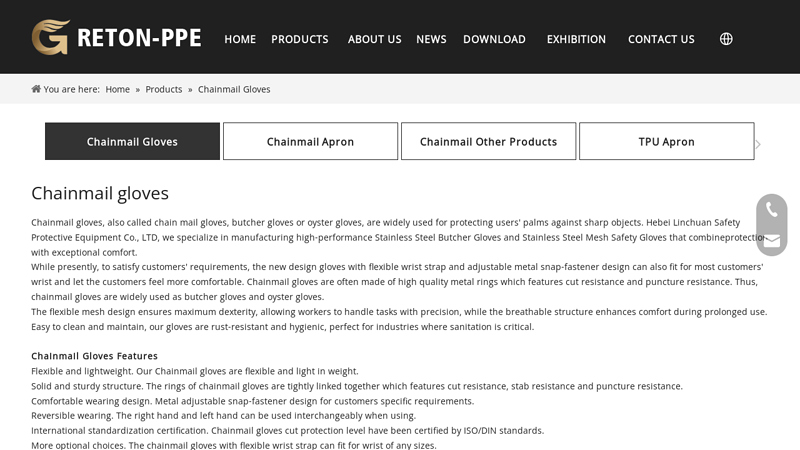
Task: Switch to the Chainmail Apron tab
Action: [310, 142]
